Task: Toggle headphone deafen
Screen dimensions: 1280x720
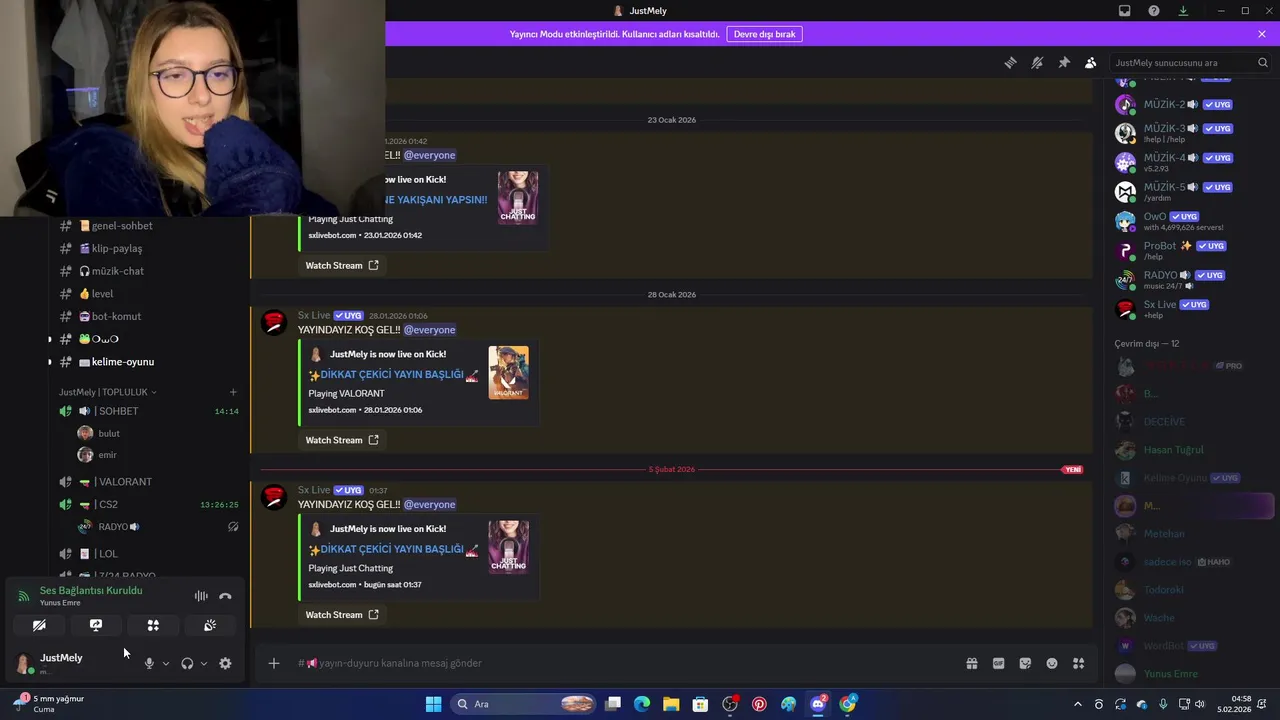Action: 187,663
